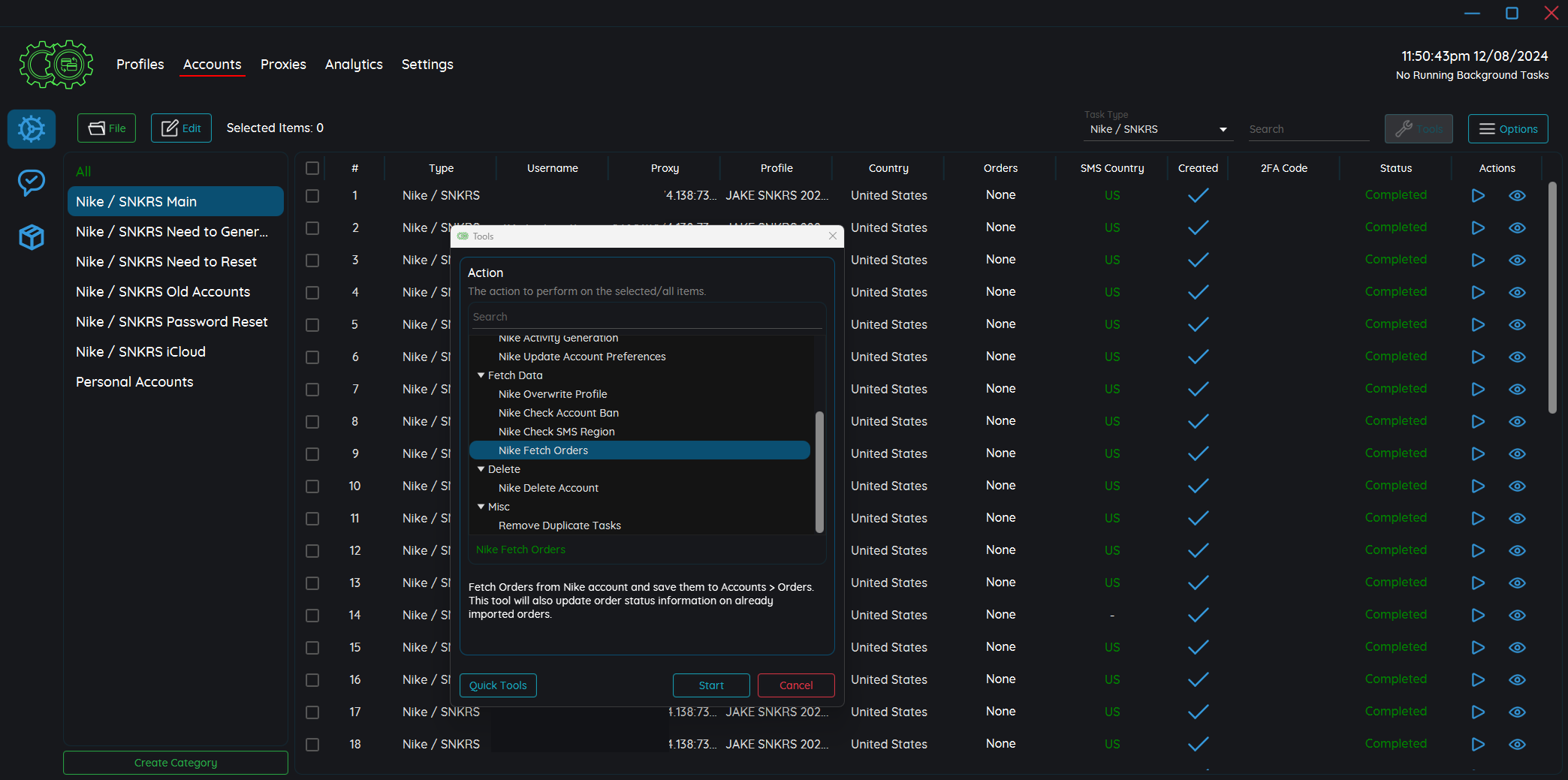The image size is (1568, 780).
Task: Click the Quick Tools button
Action: (498, 685)
